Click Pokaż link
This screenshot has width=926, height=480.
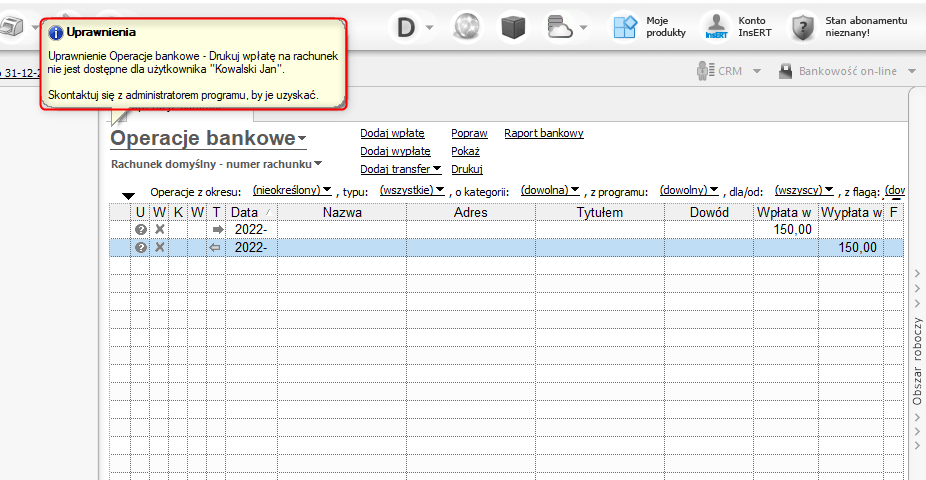[465, 151]
